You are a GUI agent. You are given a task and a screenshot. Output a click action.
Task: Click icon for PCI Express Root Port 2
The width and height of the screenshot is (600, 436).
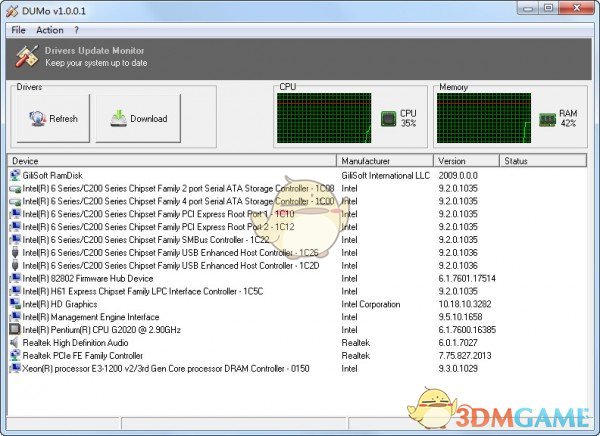click(15, 227)
